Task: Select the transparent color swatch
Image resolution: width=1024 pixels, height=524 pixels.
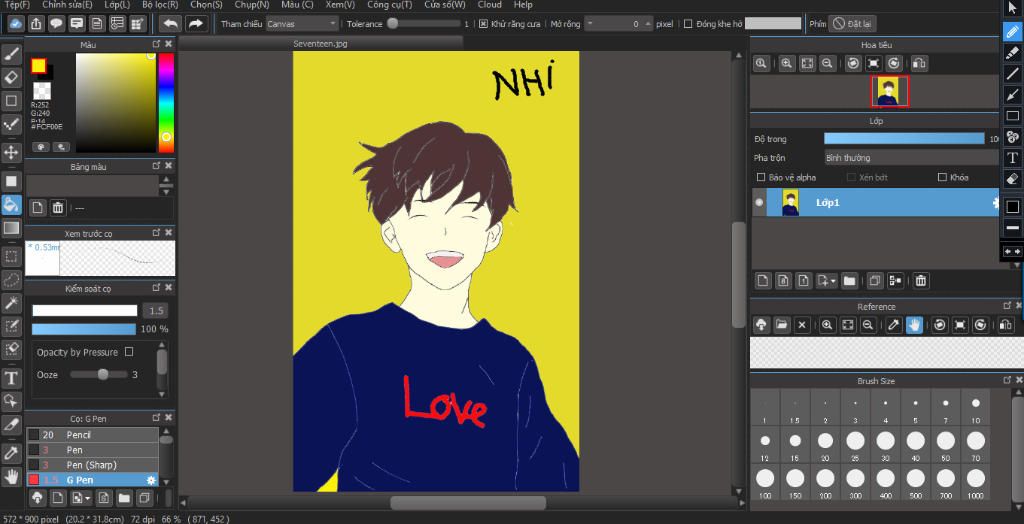Action: tap(42, 91)
